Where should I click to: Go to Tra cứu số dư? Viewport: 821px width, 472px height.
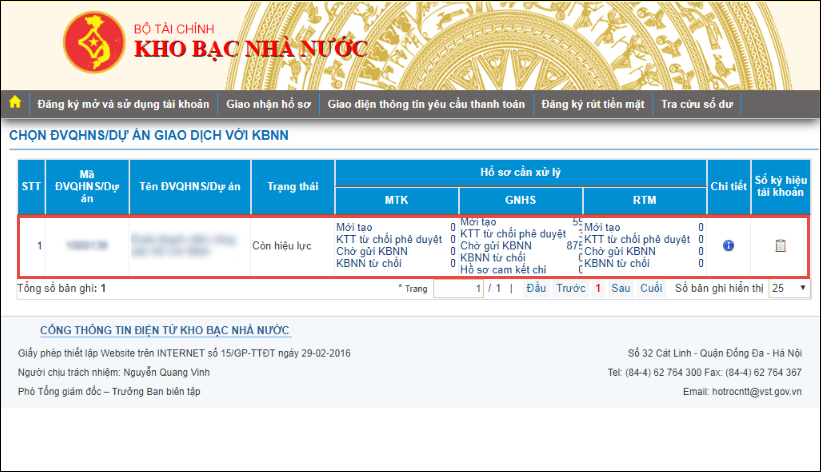697,103
